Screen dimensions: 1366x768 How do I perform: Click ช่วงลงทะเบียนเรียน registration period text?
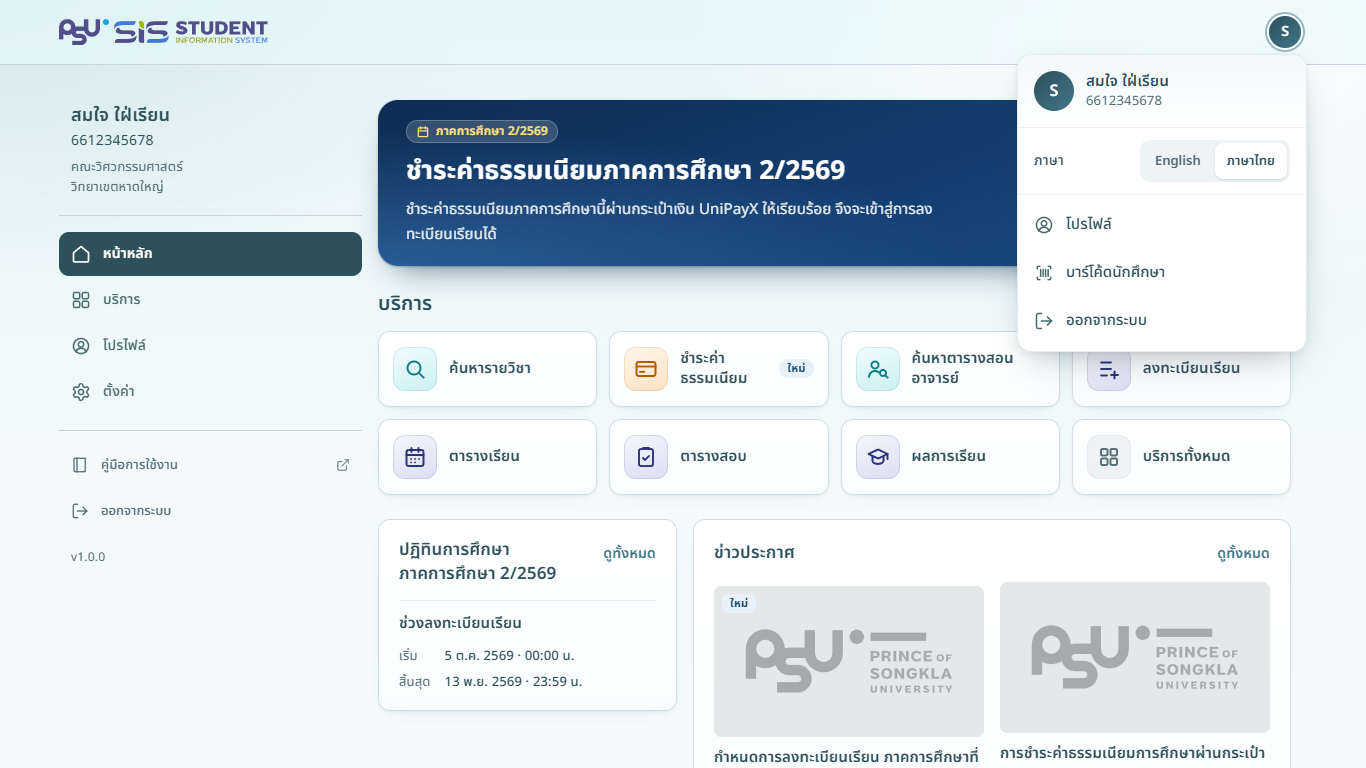(x=460, y=623)
